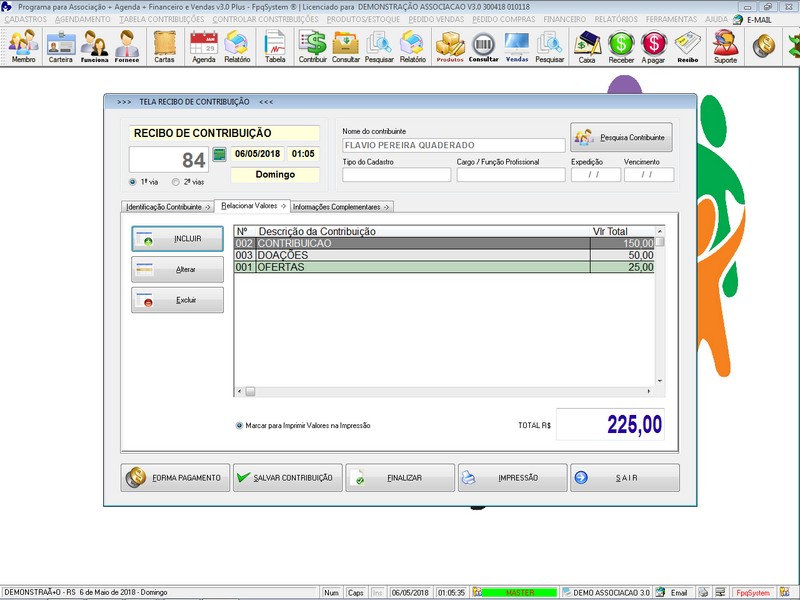Click the green Receber icon

621,46
